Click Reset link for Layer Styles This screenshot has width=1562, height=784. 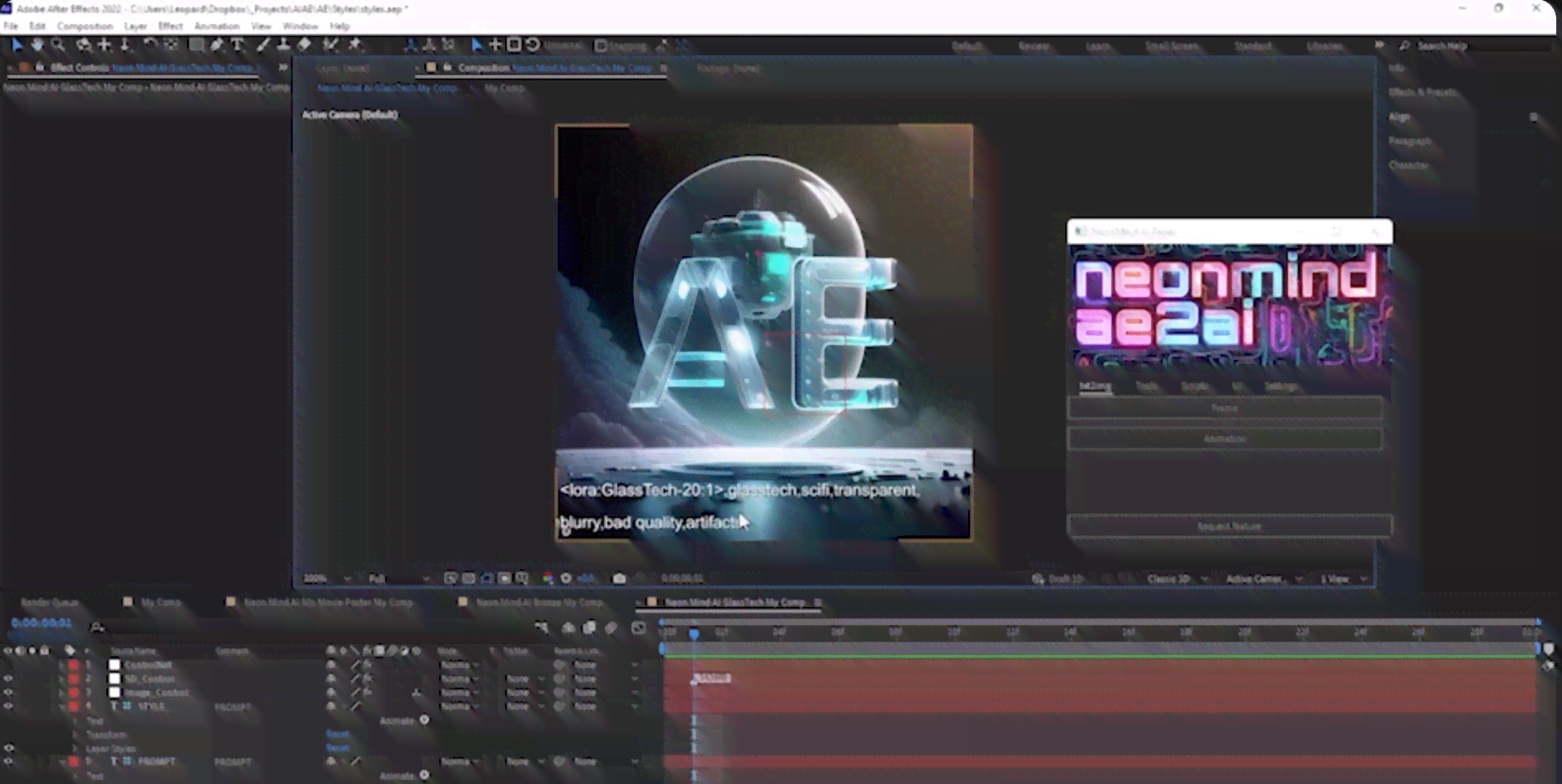tap(337, 748)
